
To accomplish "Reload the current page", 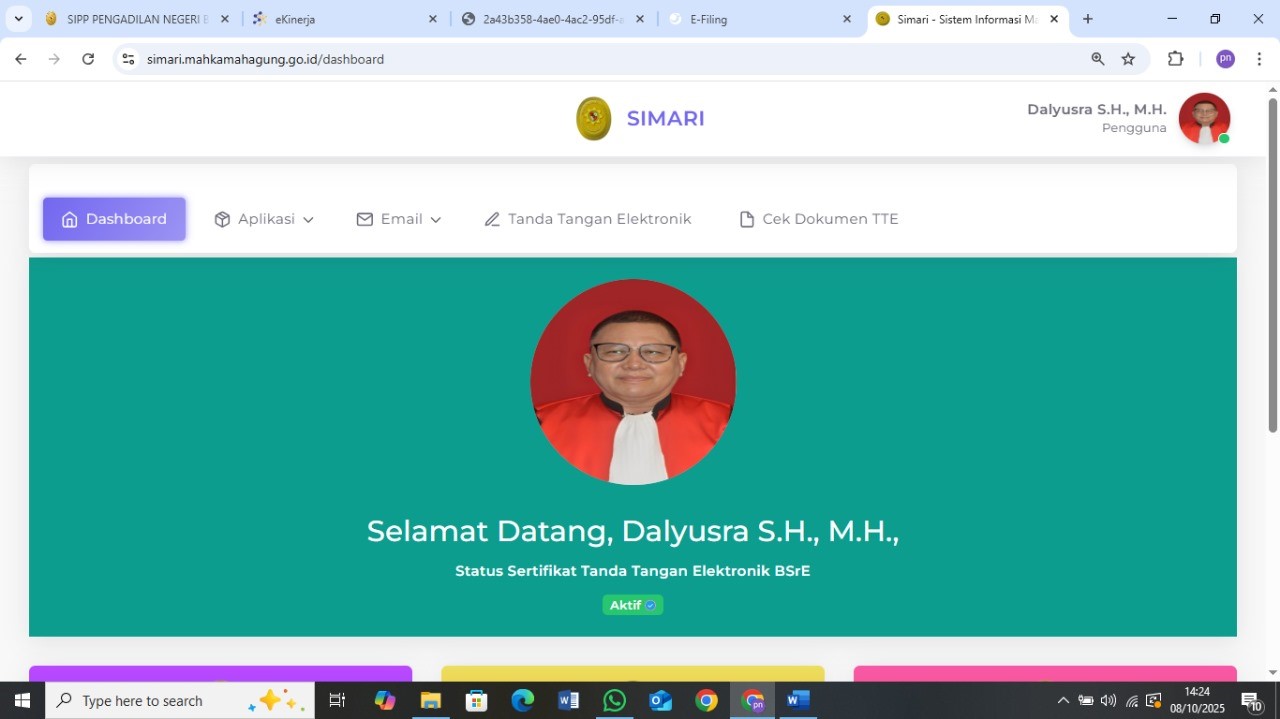I will tap(88, 59).
